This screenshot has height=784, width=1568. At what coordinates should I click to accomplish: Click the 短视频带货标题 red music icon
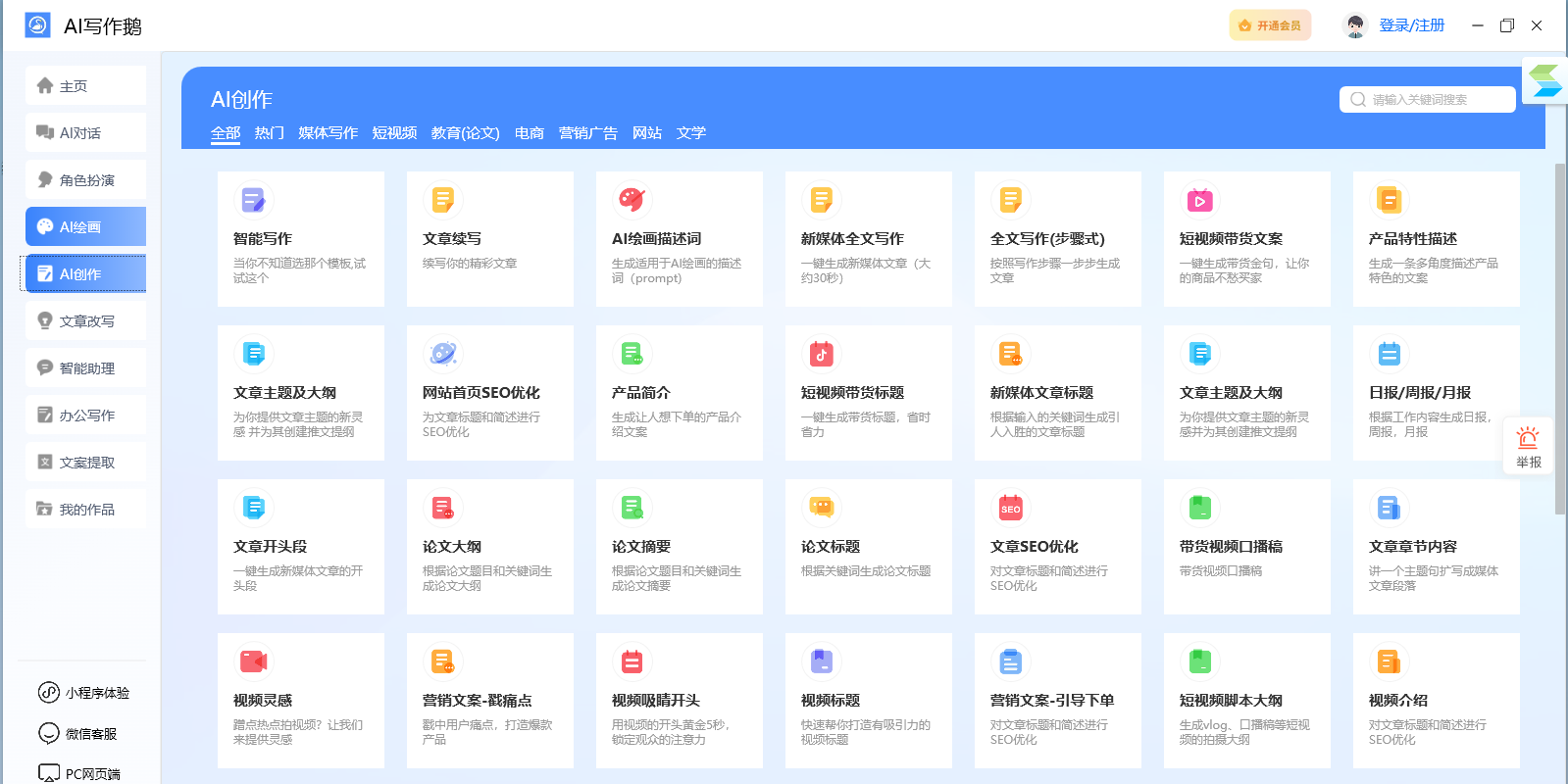point(821,354)
